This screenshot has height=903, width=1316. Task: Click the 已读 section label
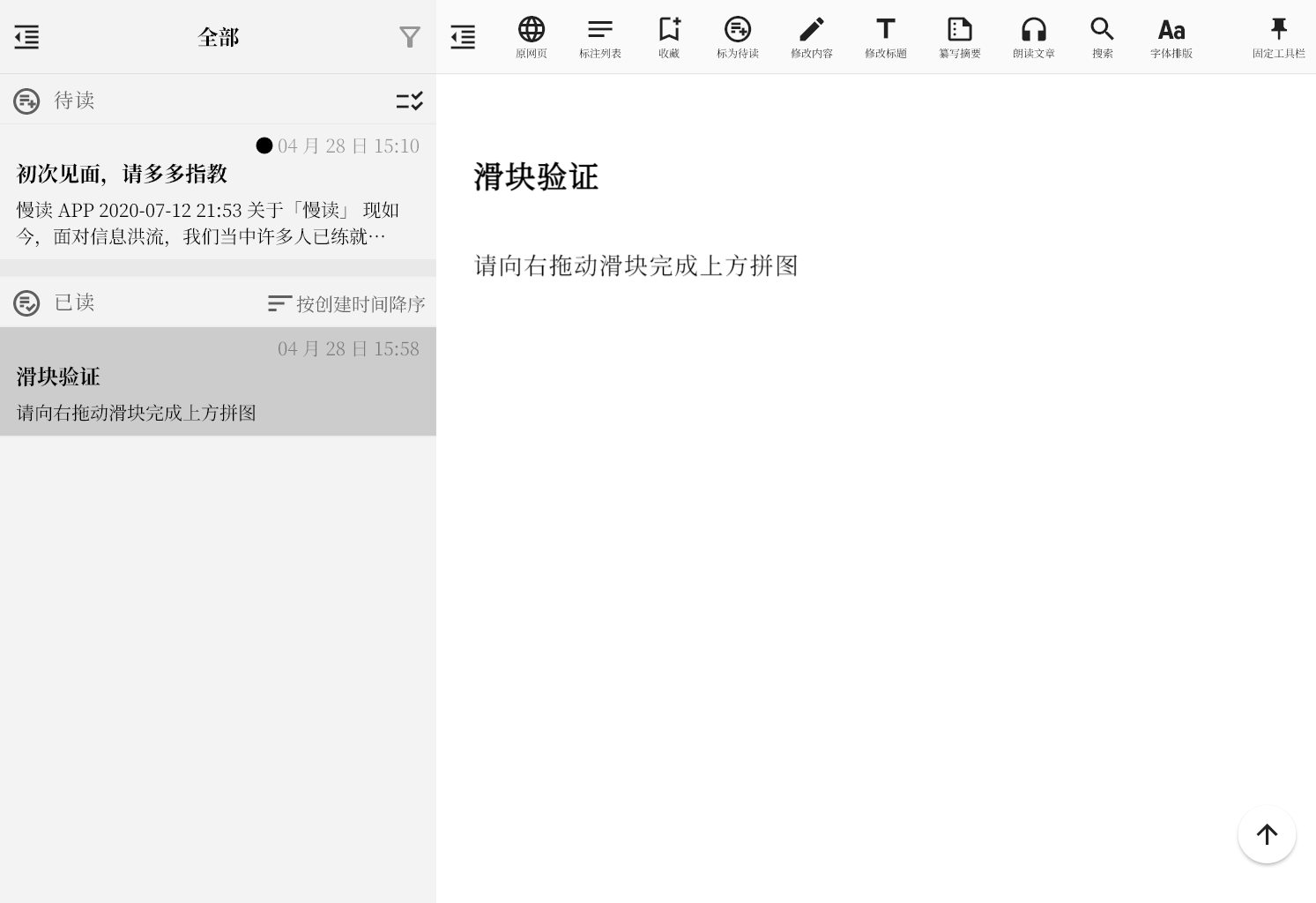74,302
